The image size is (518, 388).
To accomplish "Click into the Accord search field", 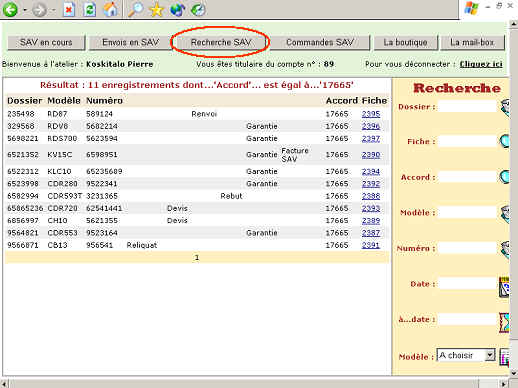I will 467,177.
